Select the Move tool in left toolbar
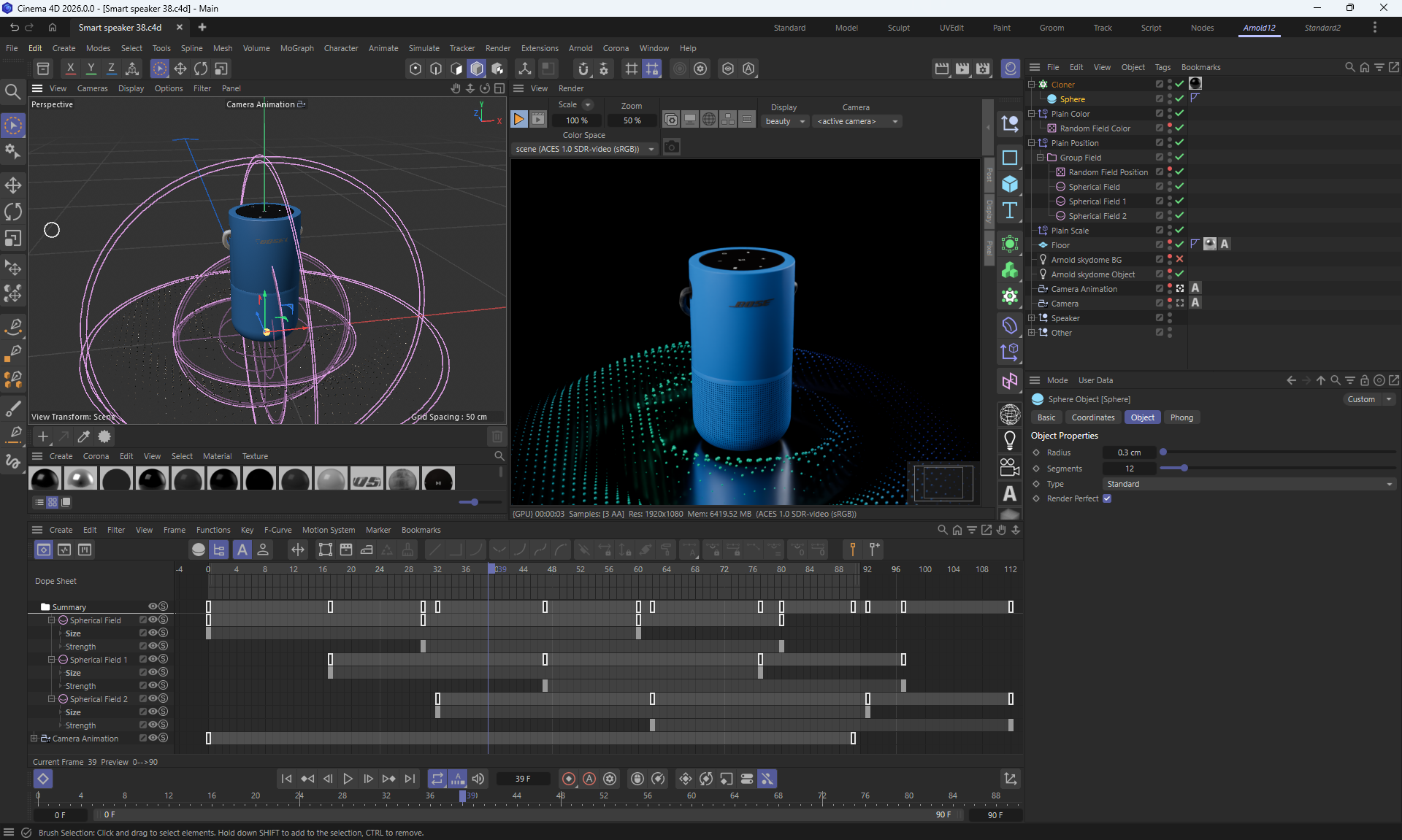The width and height of the screenshot is (1402, 840). (x=13, y=185)
